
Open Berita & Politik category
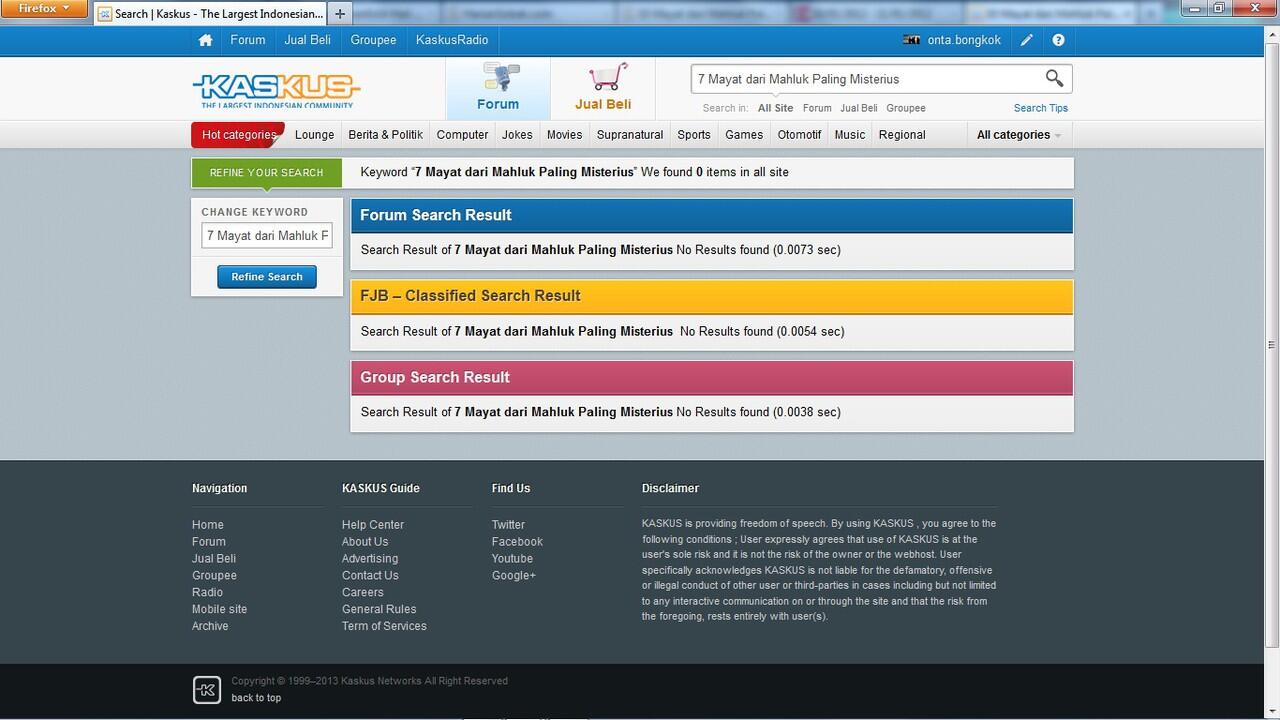(386, 135)
